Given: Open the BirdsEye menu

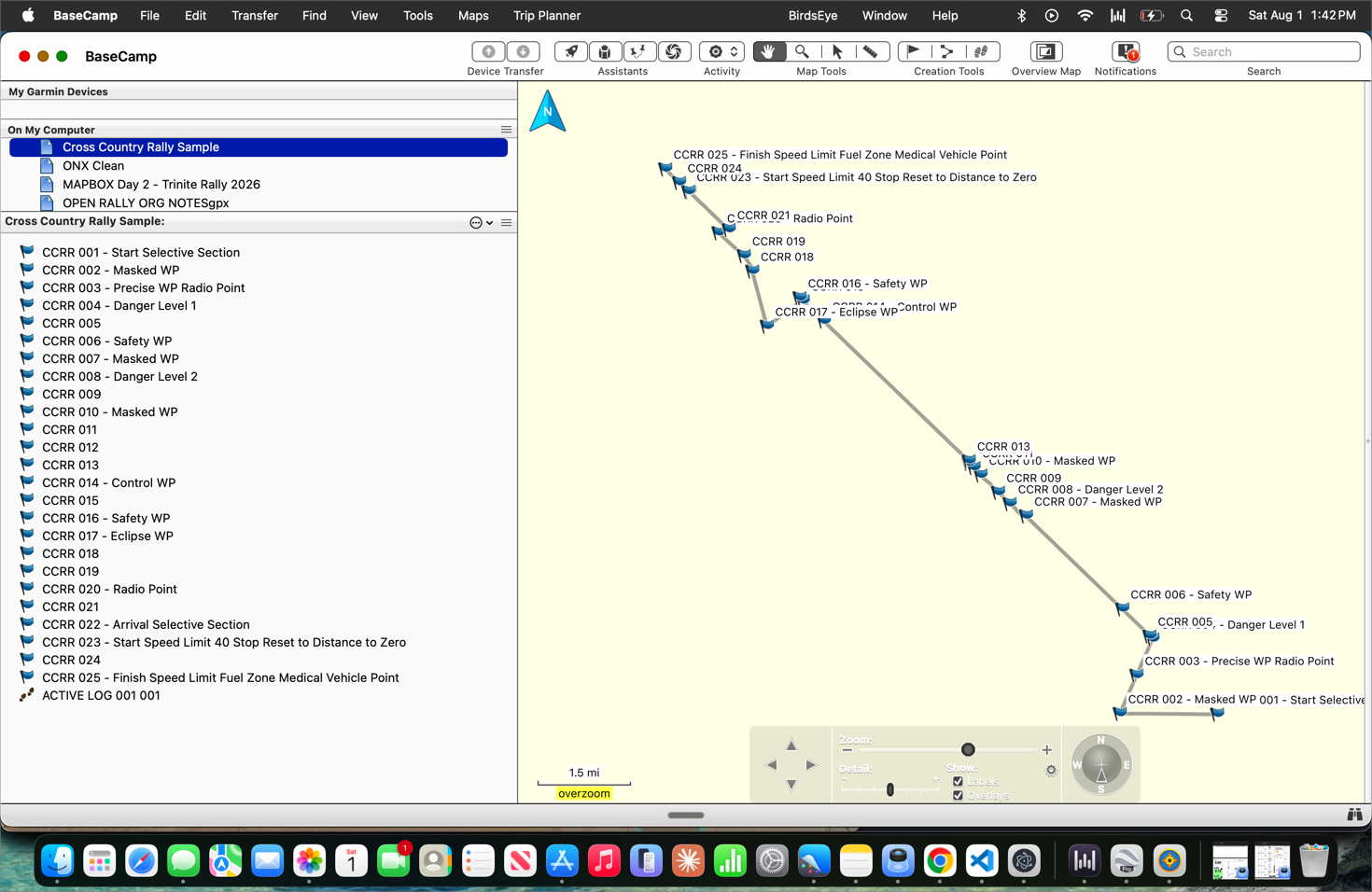Looking at the screenshot, I should pyautogui.click(x=813, y=16).
